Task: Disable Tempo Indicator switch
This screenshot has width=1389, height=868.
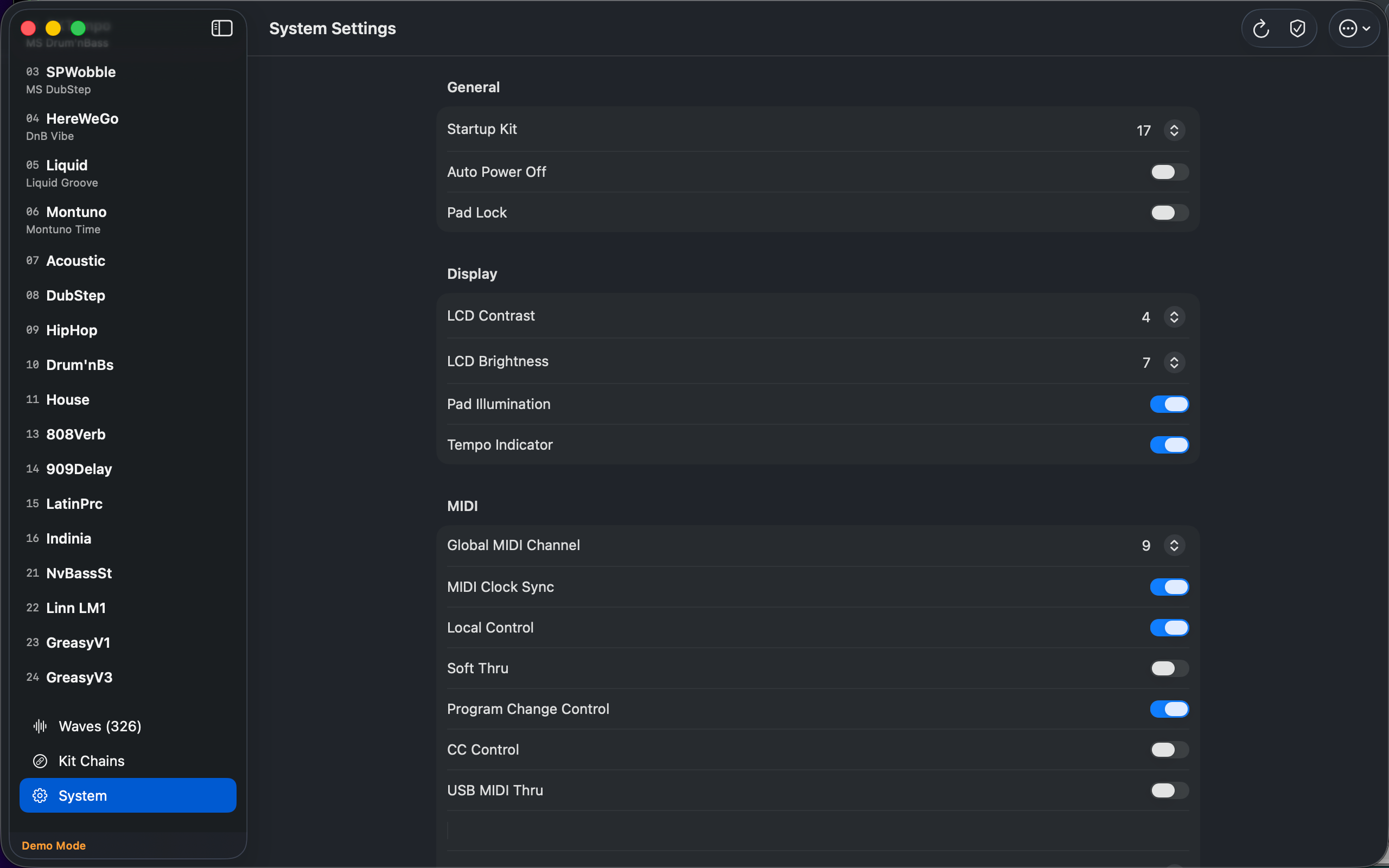Action: tap(1169, 445)
